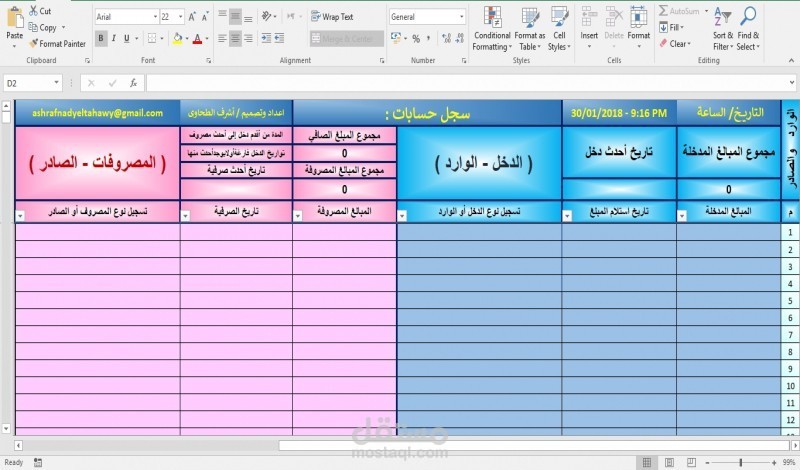The height and width of the screenshot is (470, 800).
Task: Adjust the zoom slider handle
Action: click(740, 462)
